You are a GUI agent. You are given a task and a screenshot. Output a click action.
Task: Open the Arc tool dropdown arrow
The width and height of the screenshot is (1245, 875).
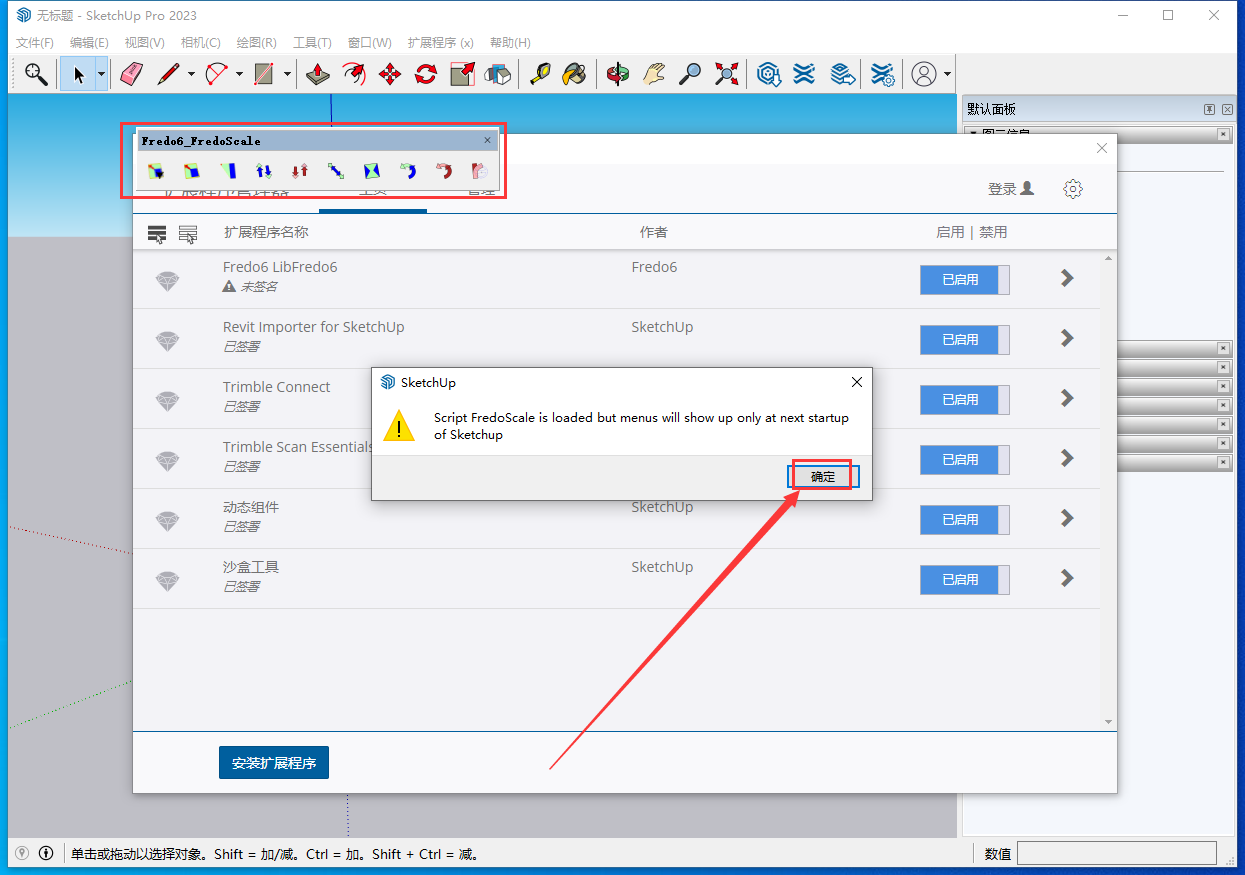(x=239, y=74)
